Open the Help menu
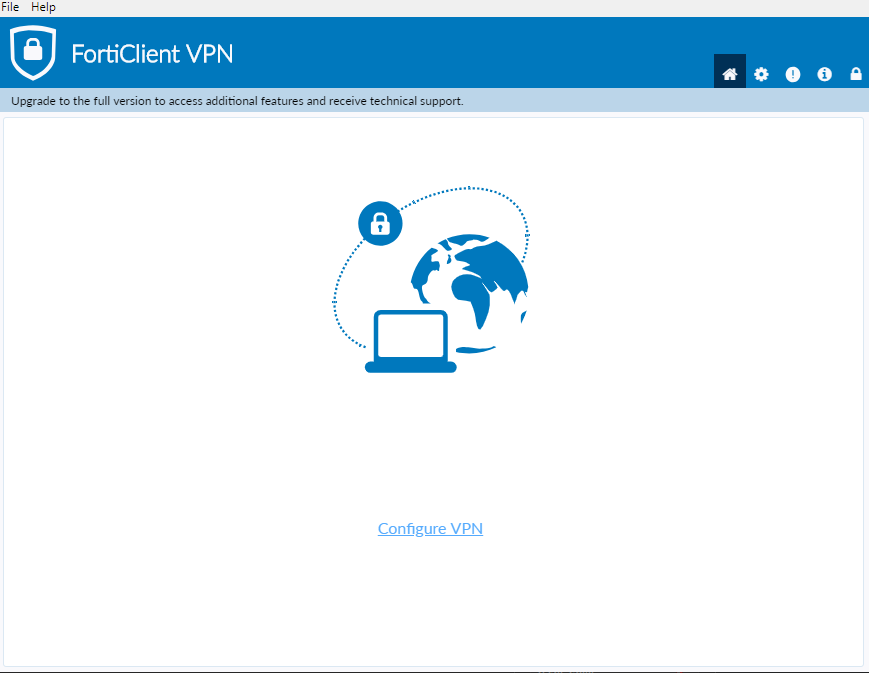The width and height of the screenshot is (869, 673). tap(43, 7)
